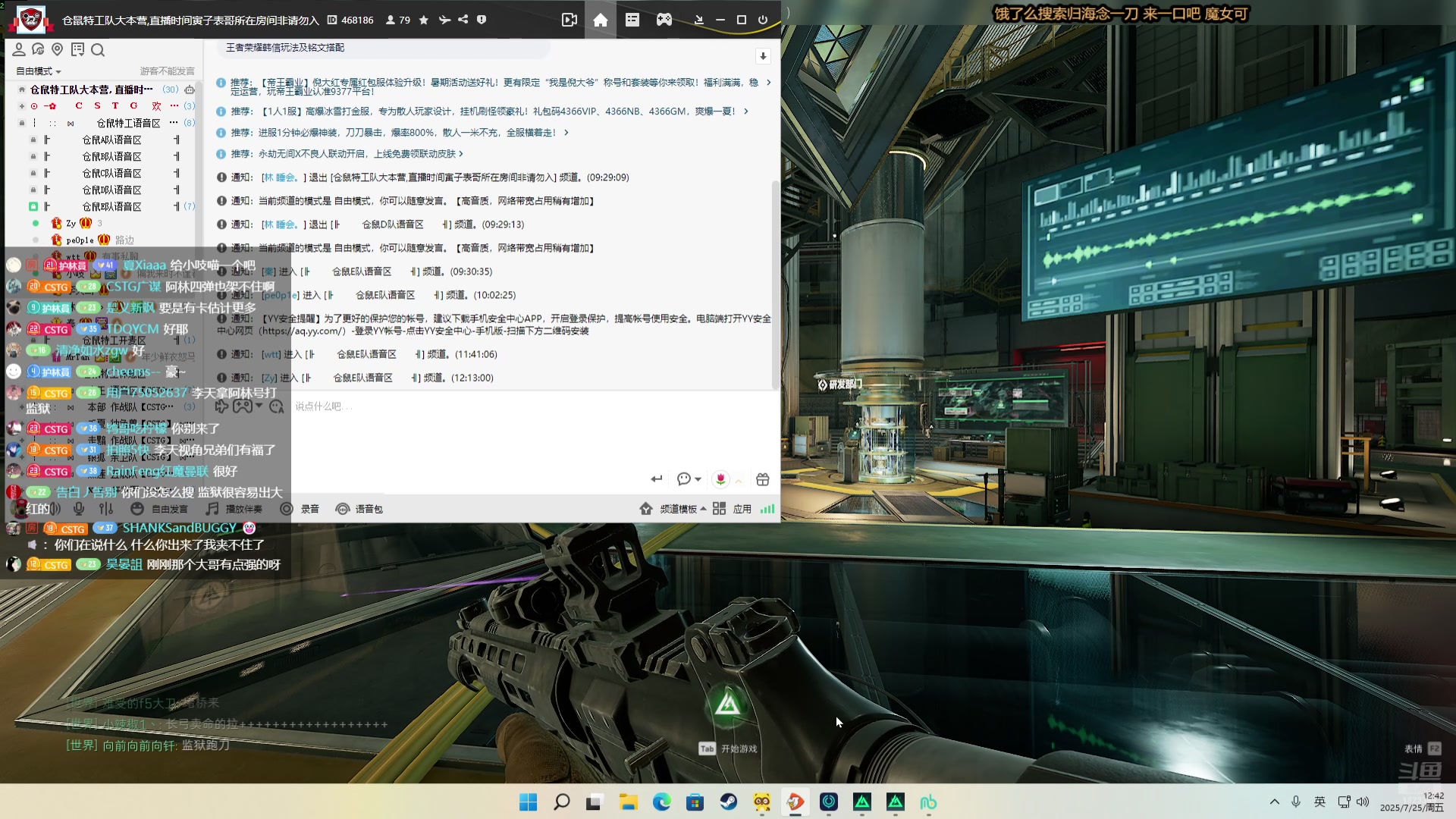Select the 仓鼠C队语音区 channel
Viewport: 1456px width, 819px height.
[111, 173]
